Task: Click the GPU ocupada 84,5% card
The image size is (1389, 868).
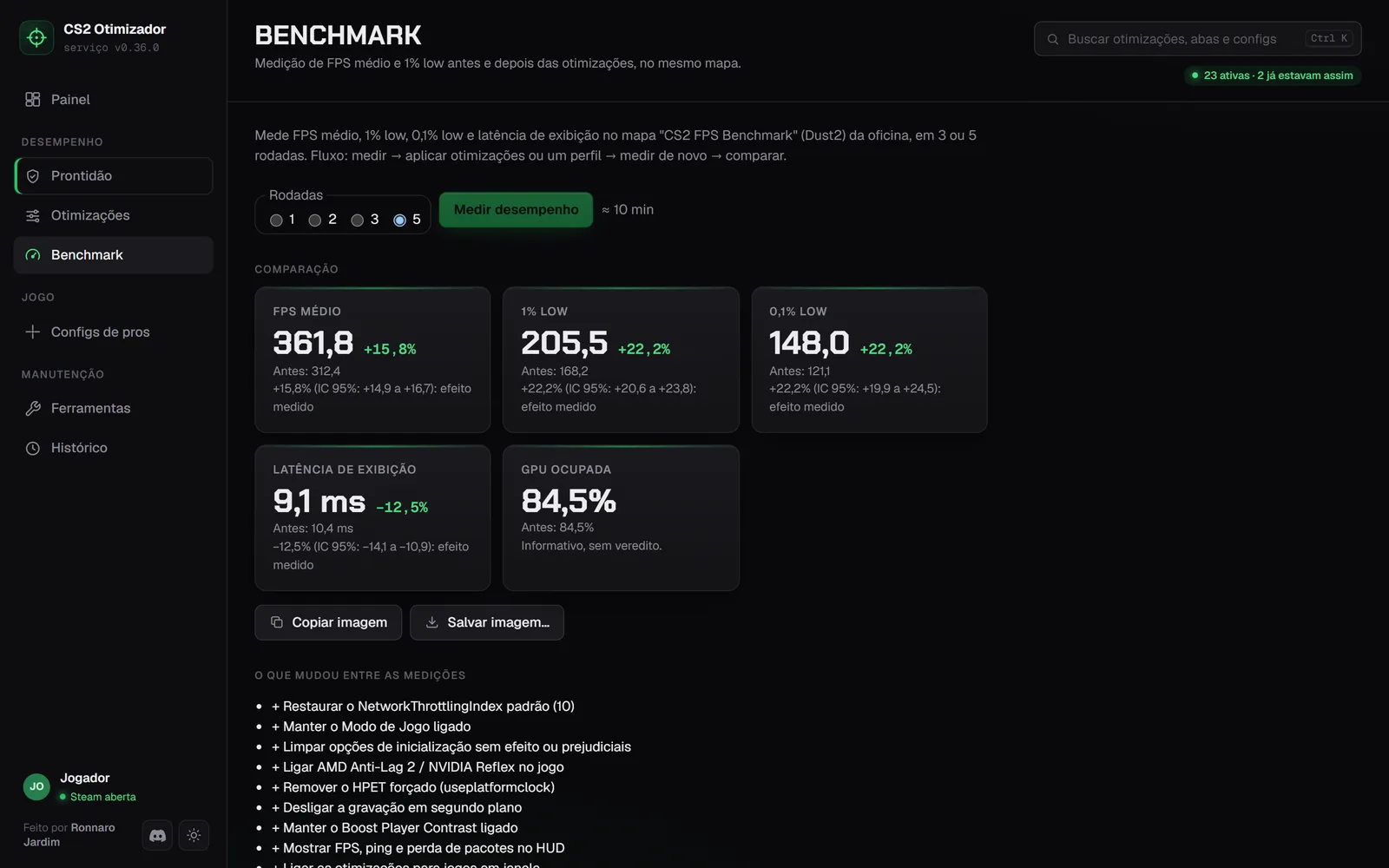Action: tap(621, 518)
